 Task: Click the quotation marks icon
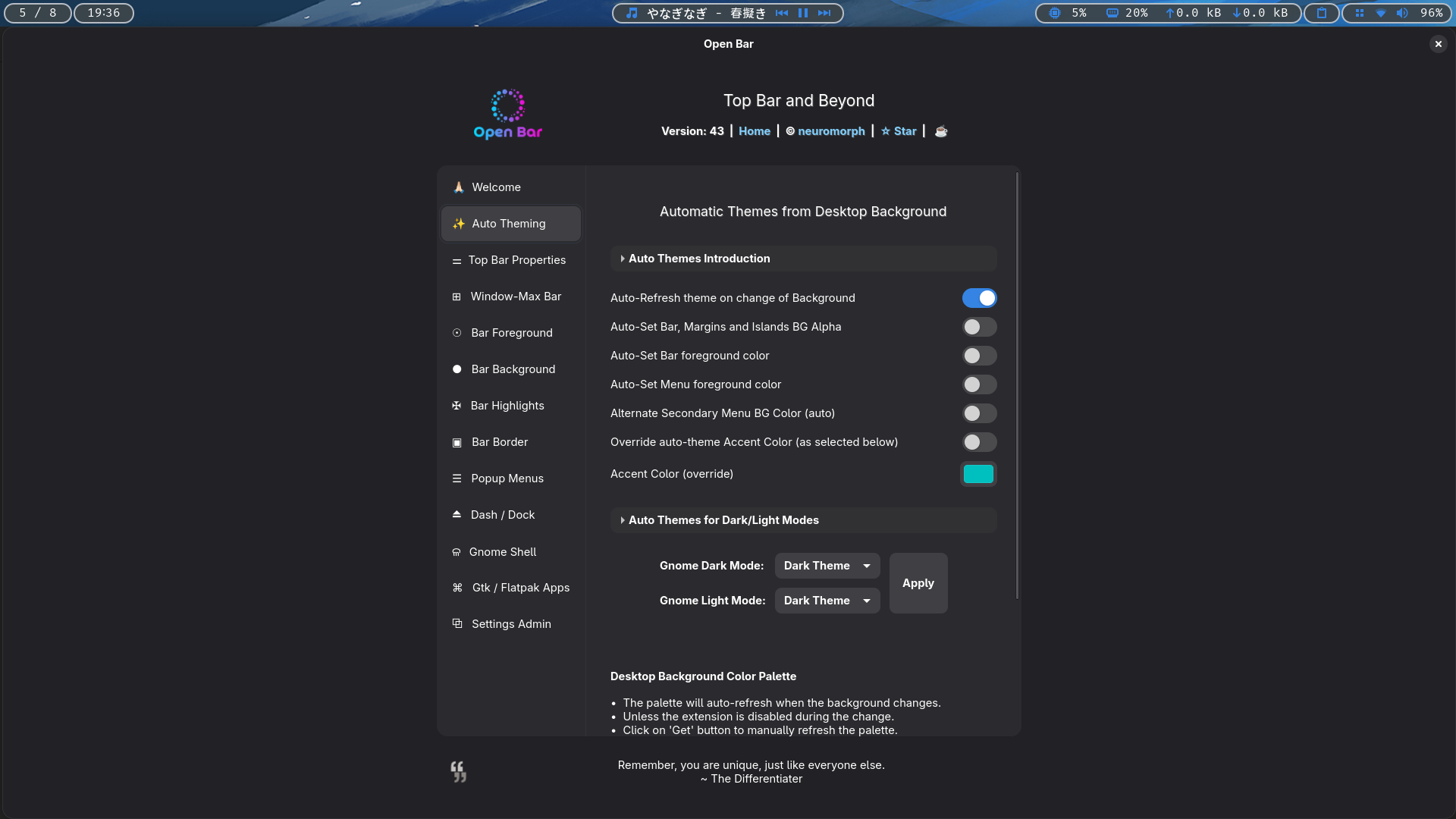(x=458, y=771)
